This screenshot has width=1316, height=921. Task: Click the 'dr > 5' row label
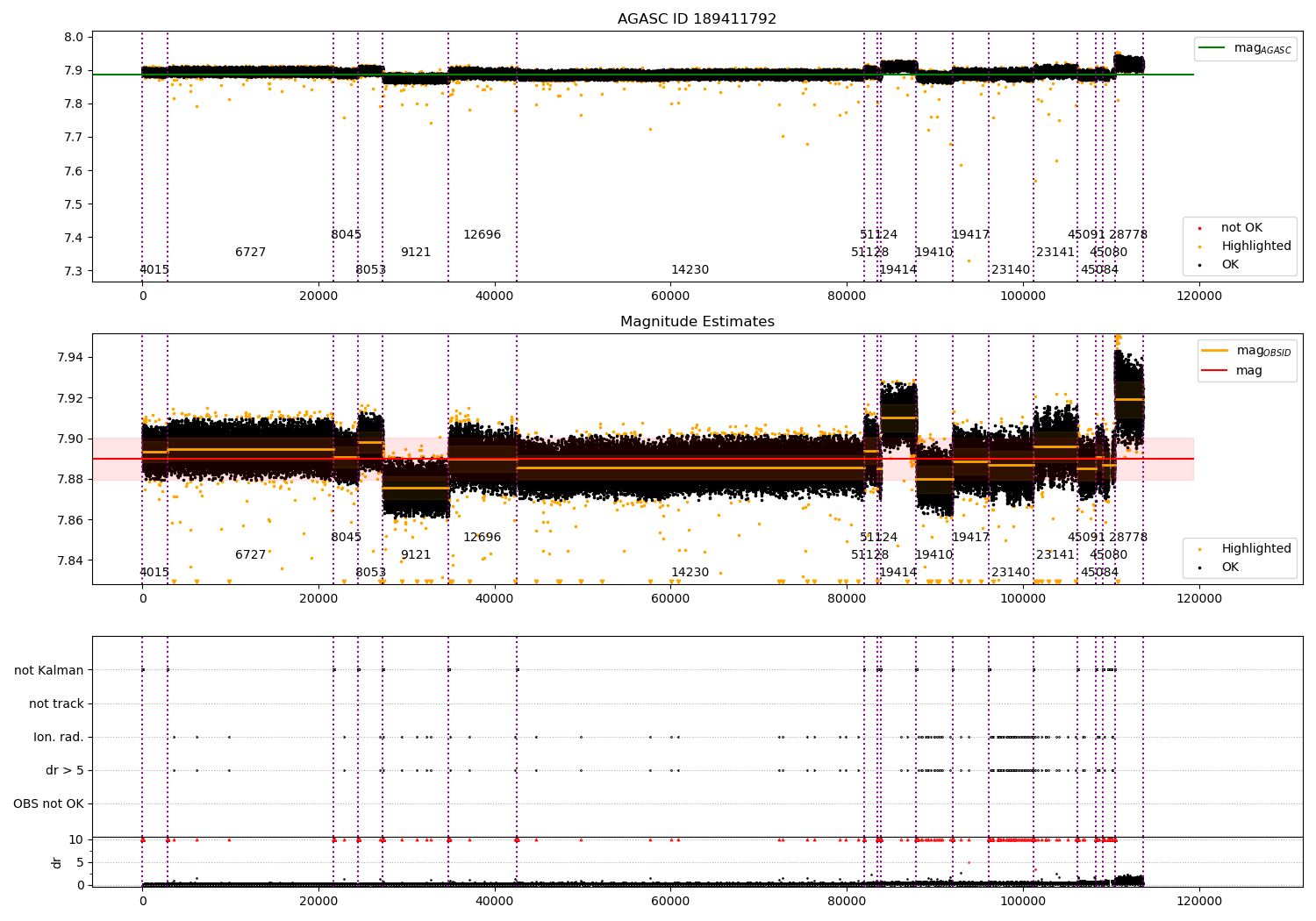(65, 771)
